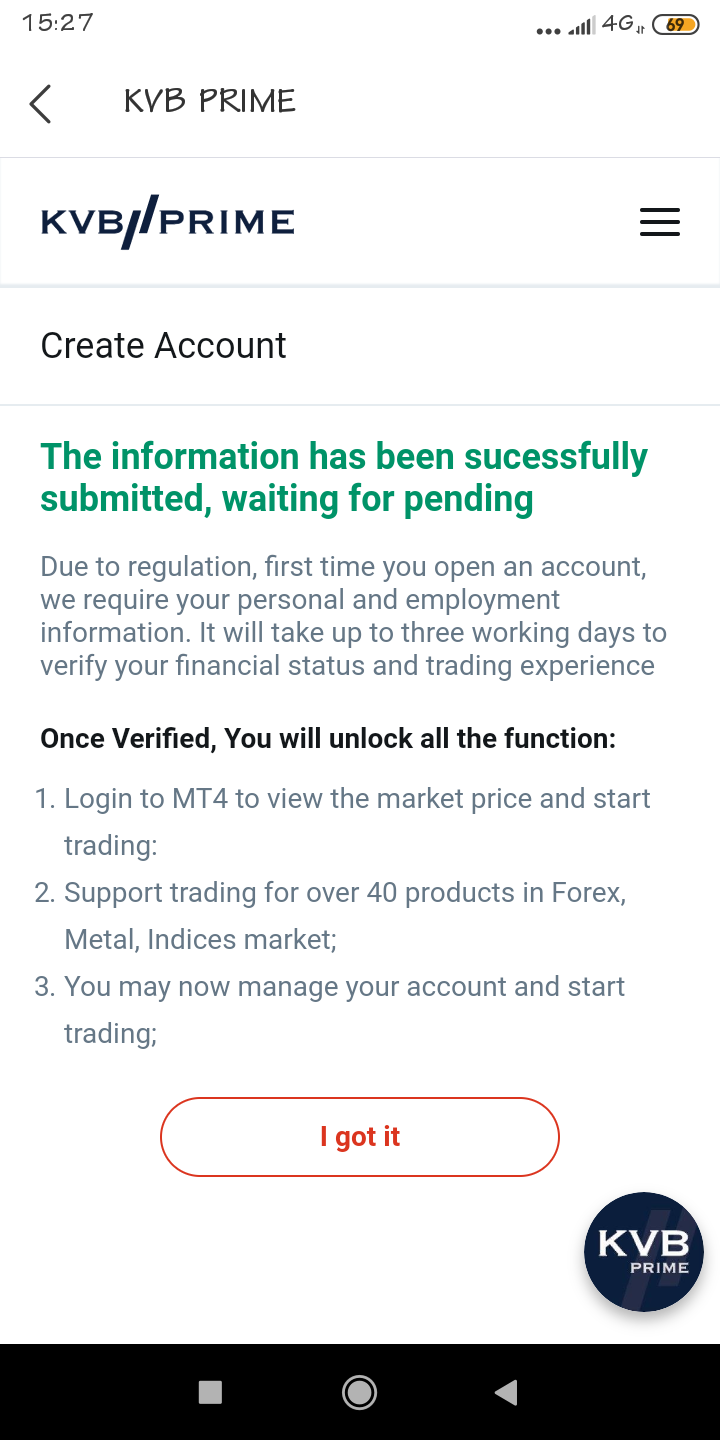Tap the signal strength bars icon

582,25
